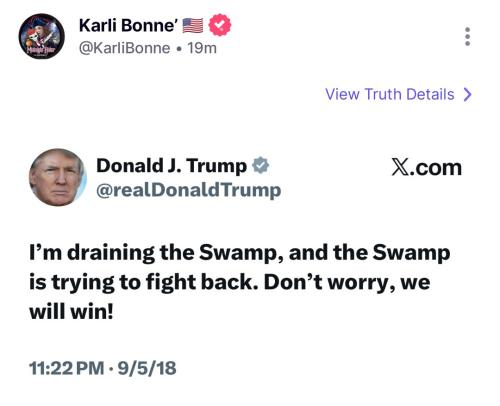
Task: Open the three-dot more options menu
Action: tap(468, 36)
